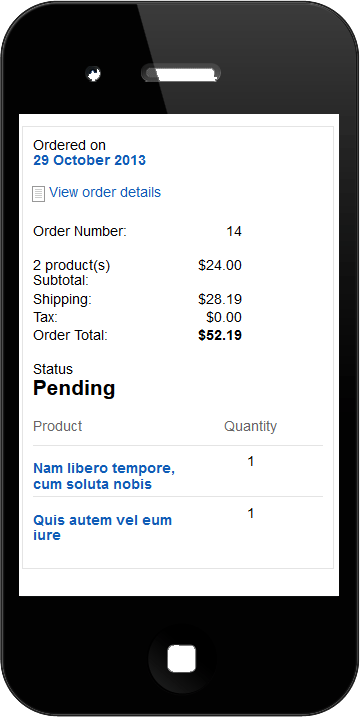Click quantity 1 for Quis autem vel eum
This screenshot has height=717, width=360.
click(251, 514)
